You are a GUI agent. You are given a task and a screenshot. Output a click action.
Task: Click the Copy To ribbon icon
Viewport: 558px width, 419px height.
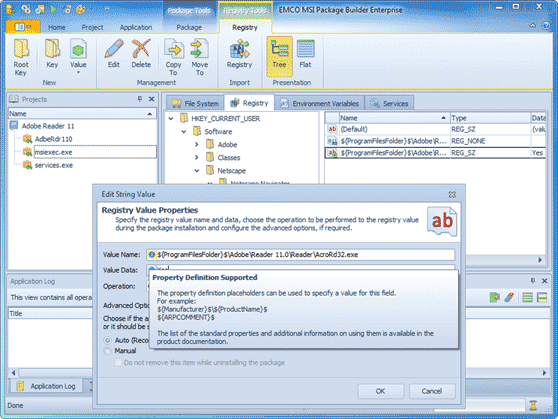pyautogui.click(x=173, y=57)
